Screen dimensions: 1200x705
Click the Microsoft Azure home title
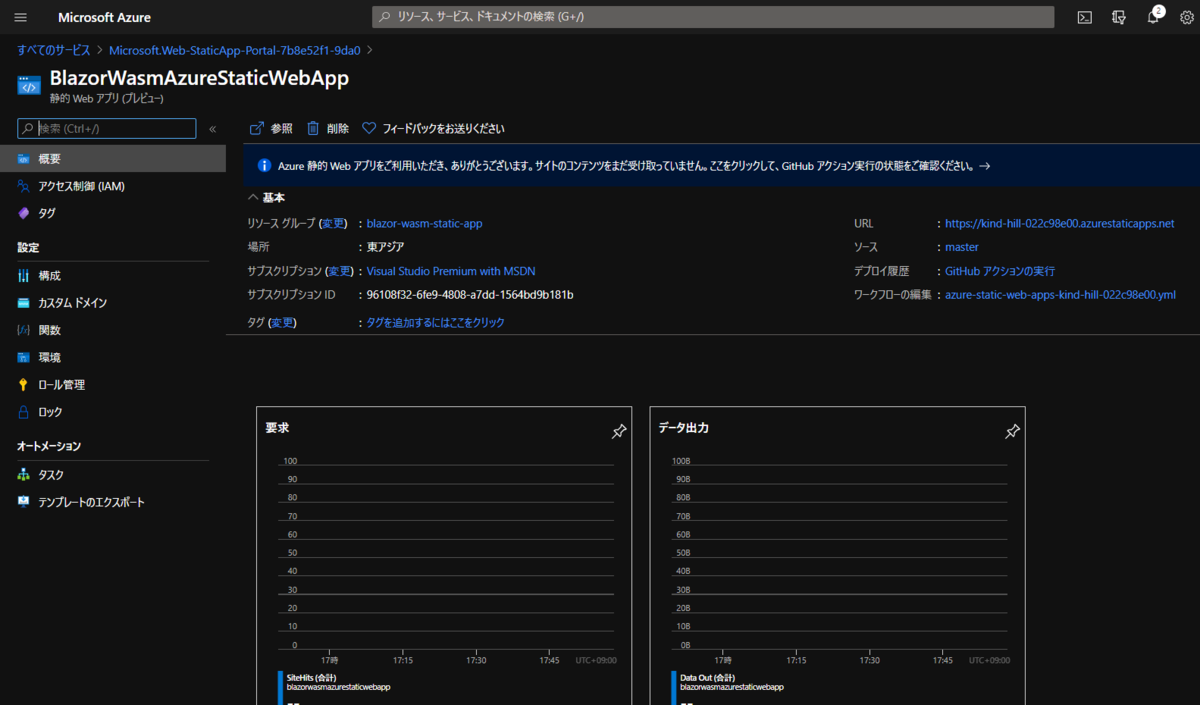[104, 17]
